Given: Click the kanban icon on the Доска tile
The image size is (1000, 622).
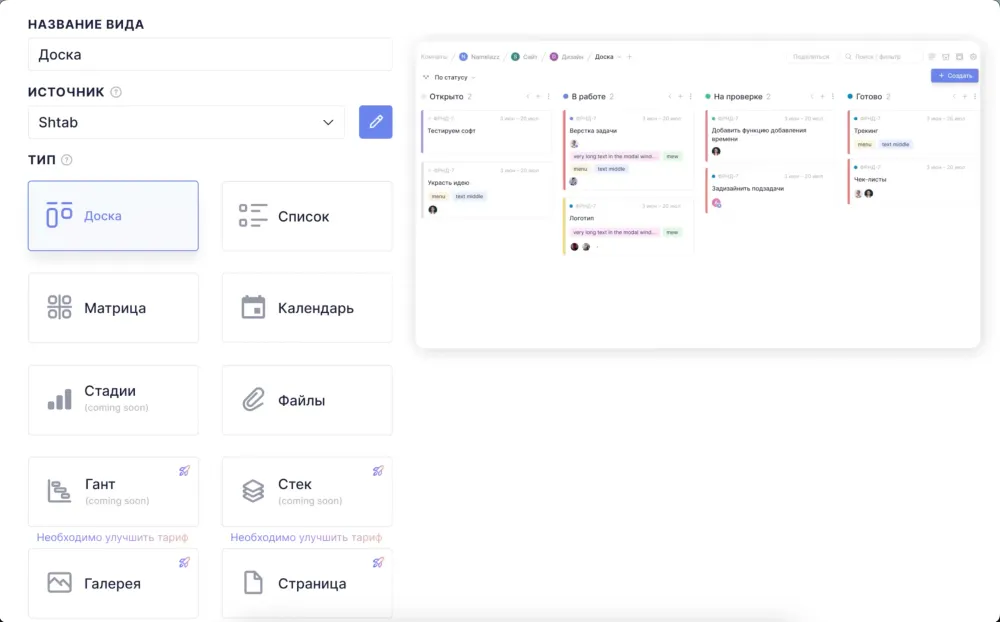Looking at the screenshot, I should 59,215.
